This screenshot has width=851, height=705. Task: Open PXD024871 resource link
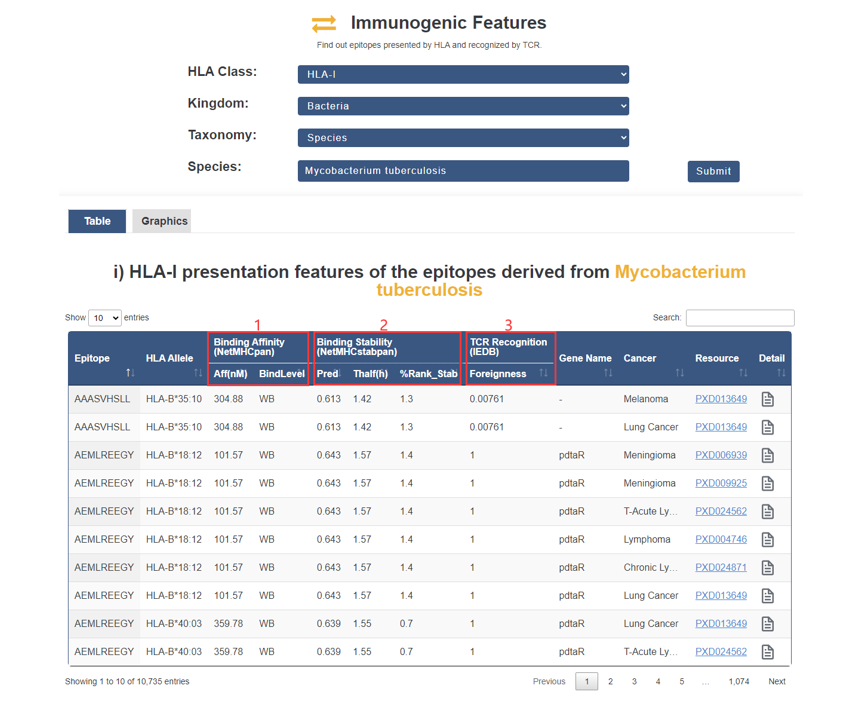720,567
